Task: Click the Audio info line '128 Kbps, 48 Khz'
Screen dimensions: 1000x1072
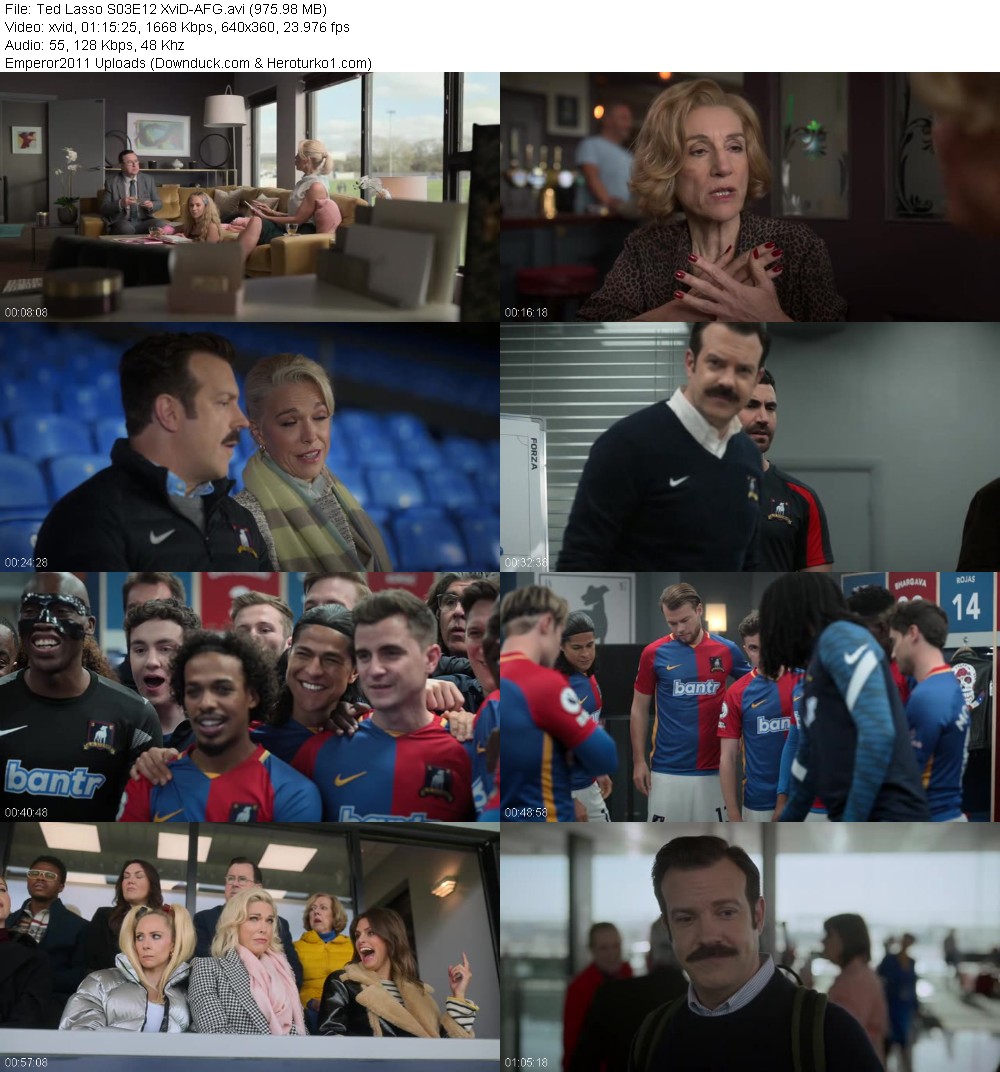Action: pyautogui.click(x=94, y=45)
